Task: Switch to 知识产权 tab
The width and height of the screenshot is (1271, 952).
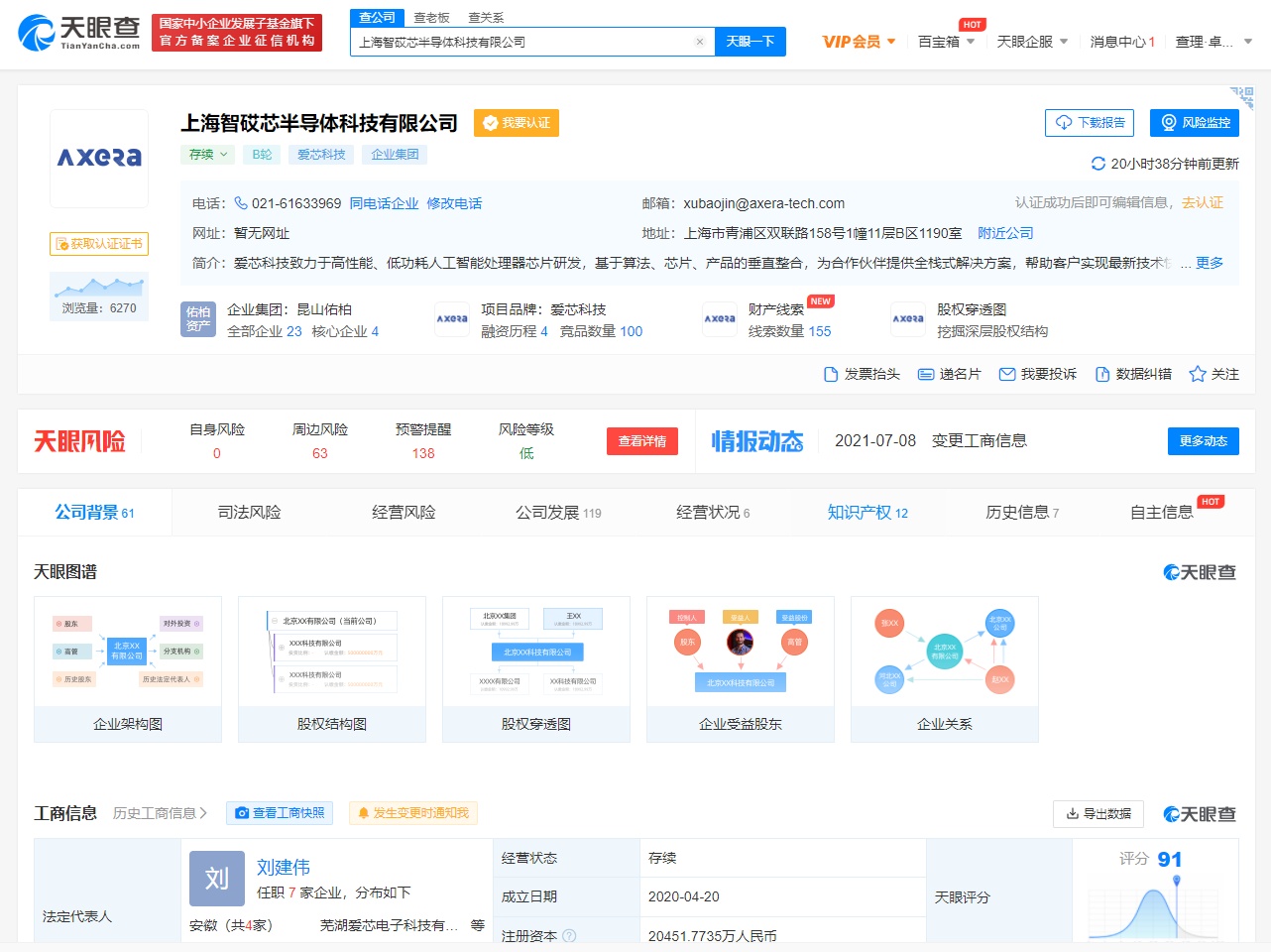Action: (867, 513)
